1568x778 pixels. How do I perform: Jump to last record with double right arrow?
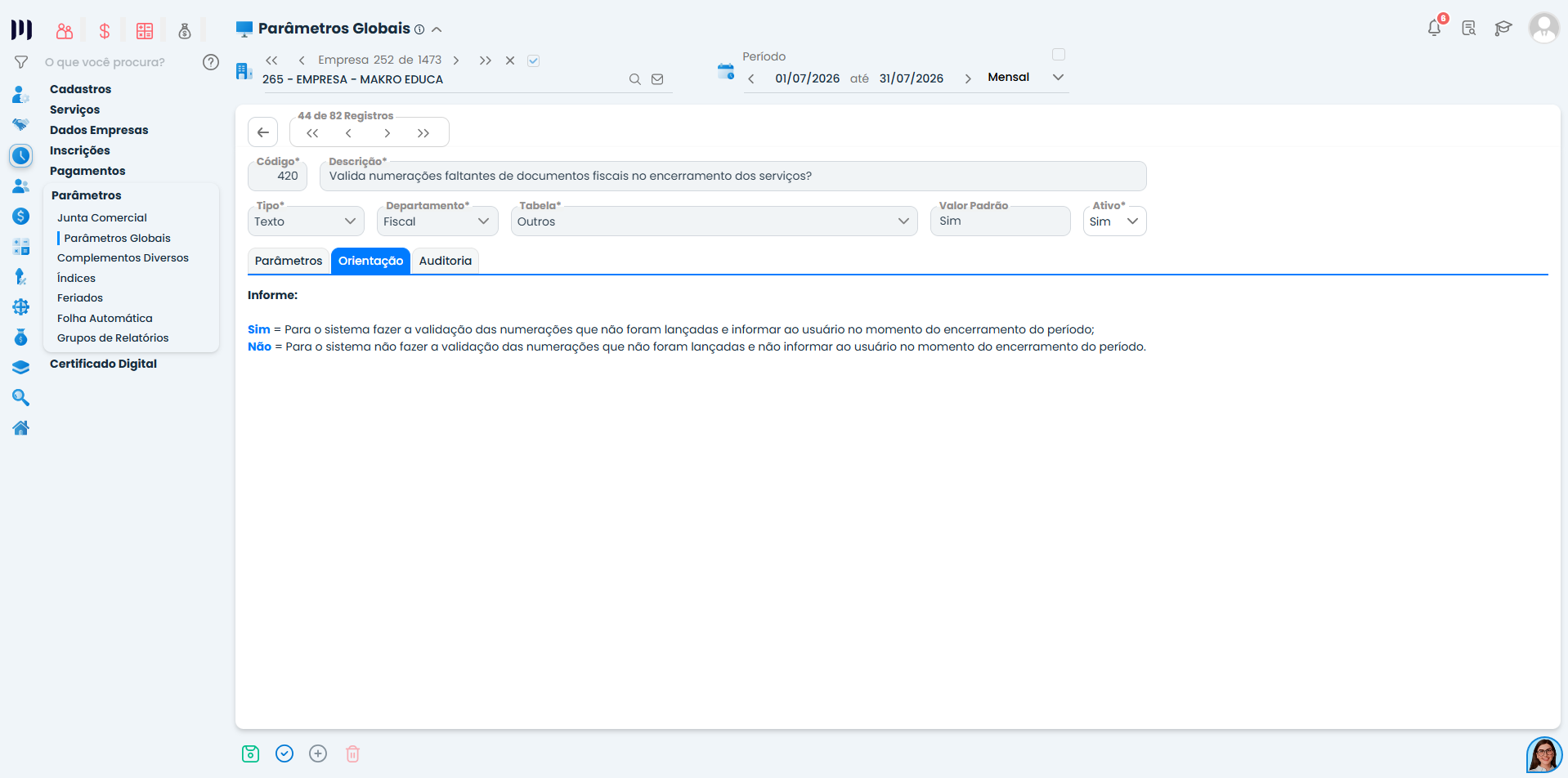coord(423,133)
